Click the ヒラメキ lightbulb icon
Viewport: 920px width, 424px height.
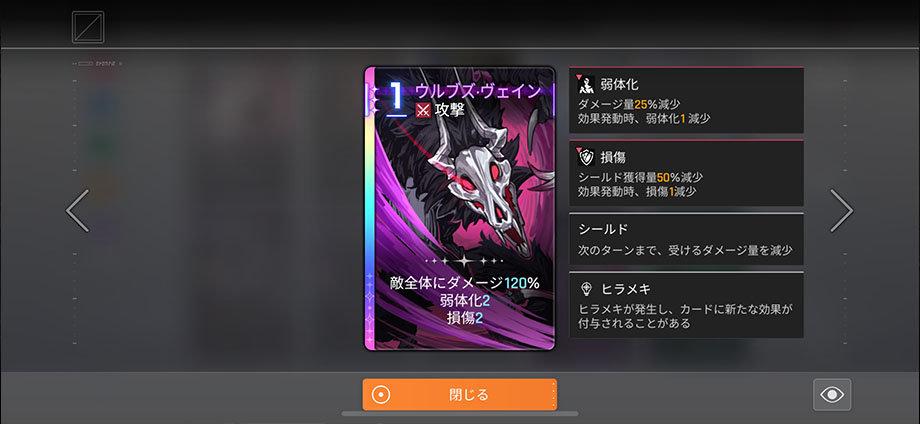coord(586,289)
